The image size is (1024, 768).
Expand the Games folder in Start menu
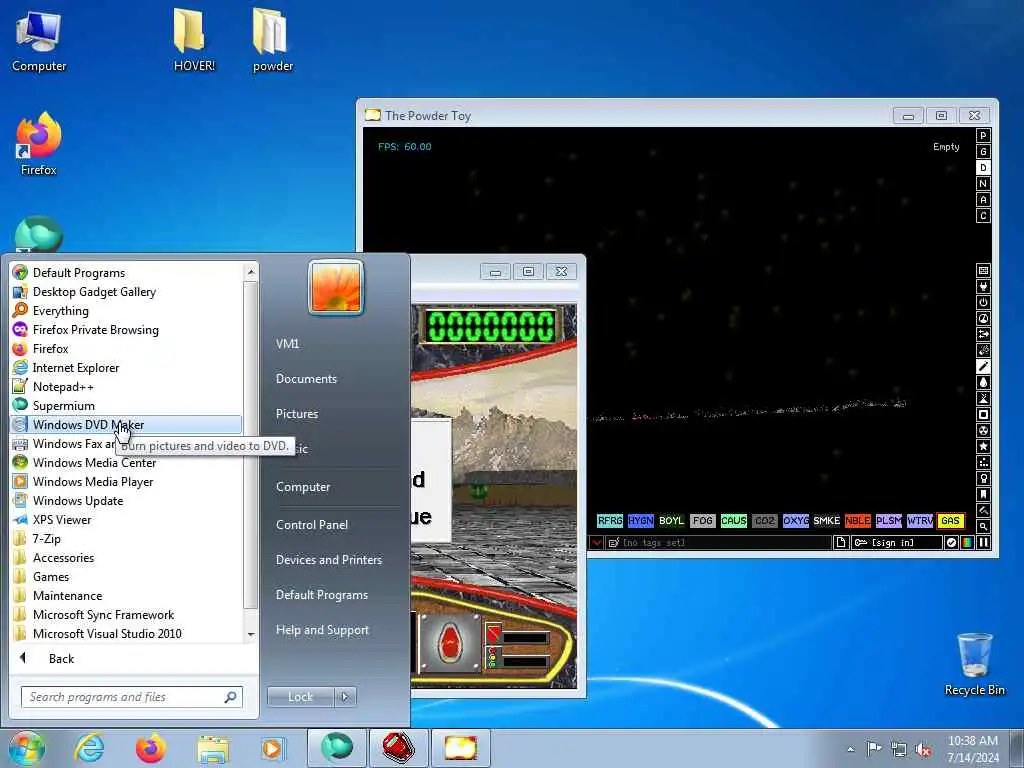126,577
